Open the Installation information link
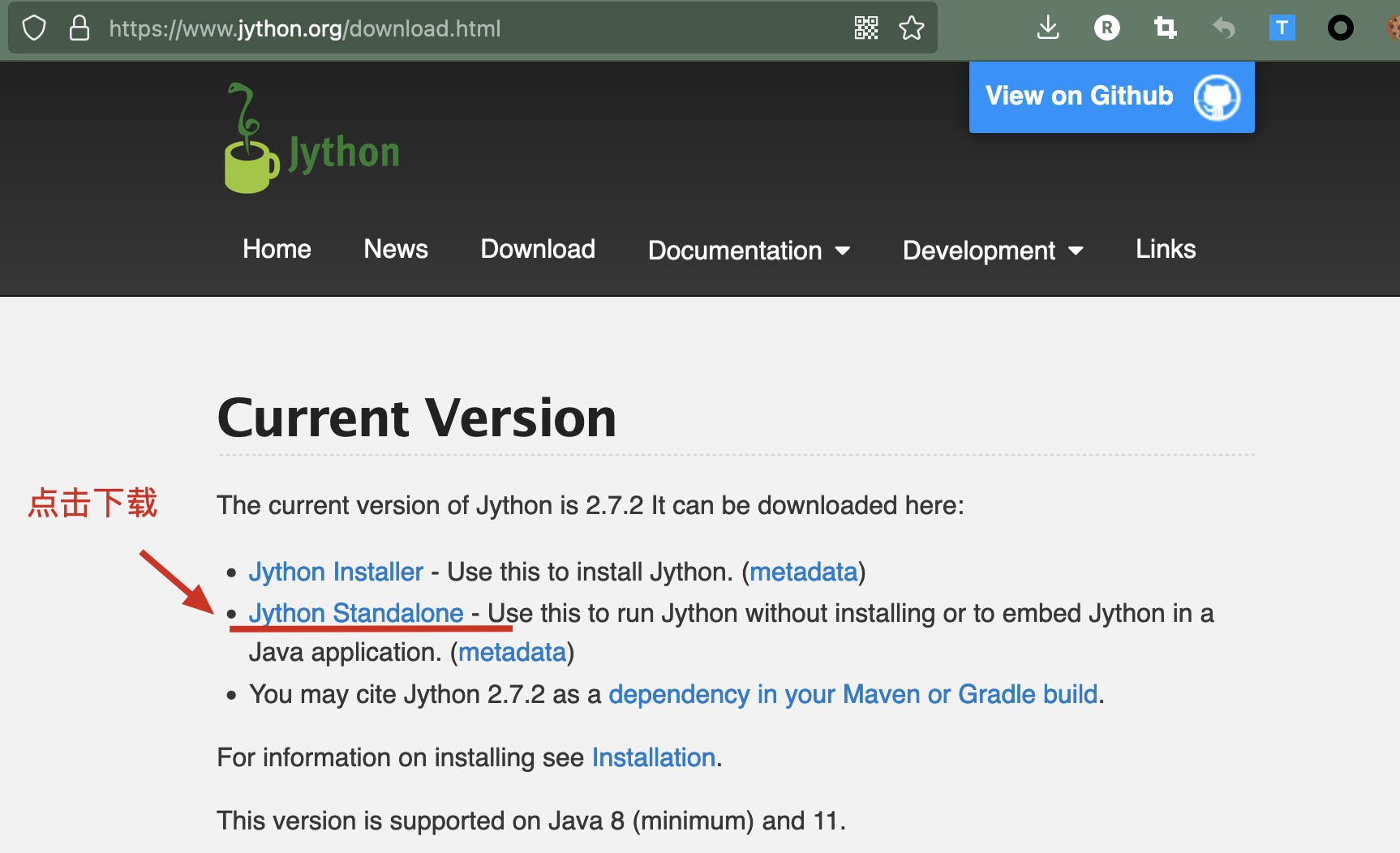This screenshot has width=1400, height=853. (653, 757)
